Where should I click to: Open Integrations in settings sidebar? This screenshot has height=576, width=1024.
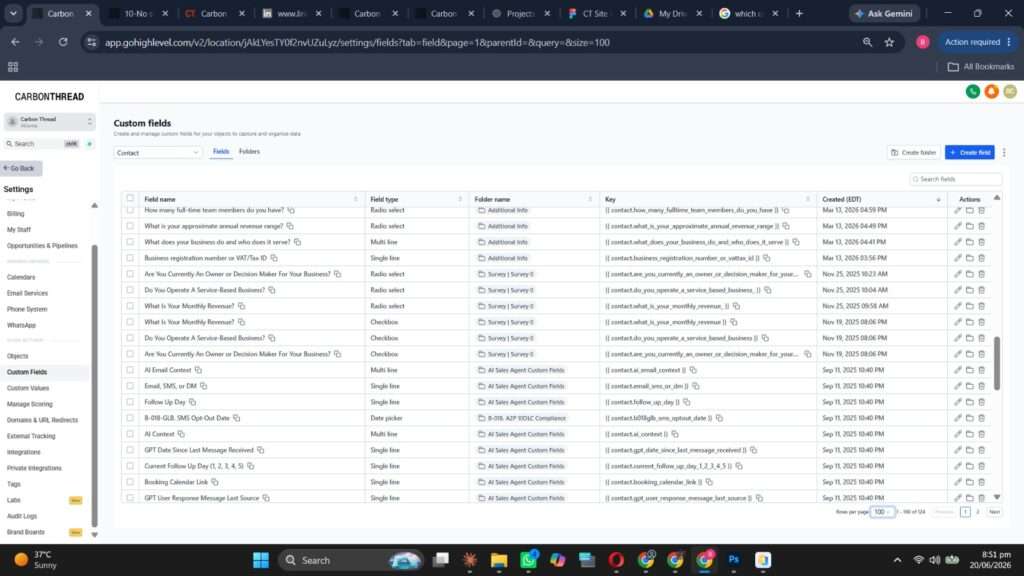24,452
